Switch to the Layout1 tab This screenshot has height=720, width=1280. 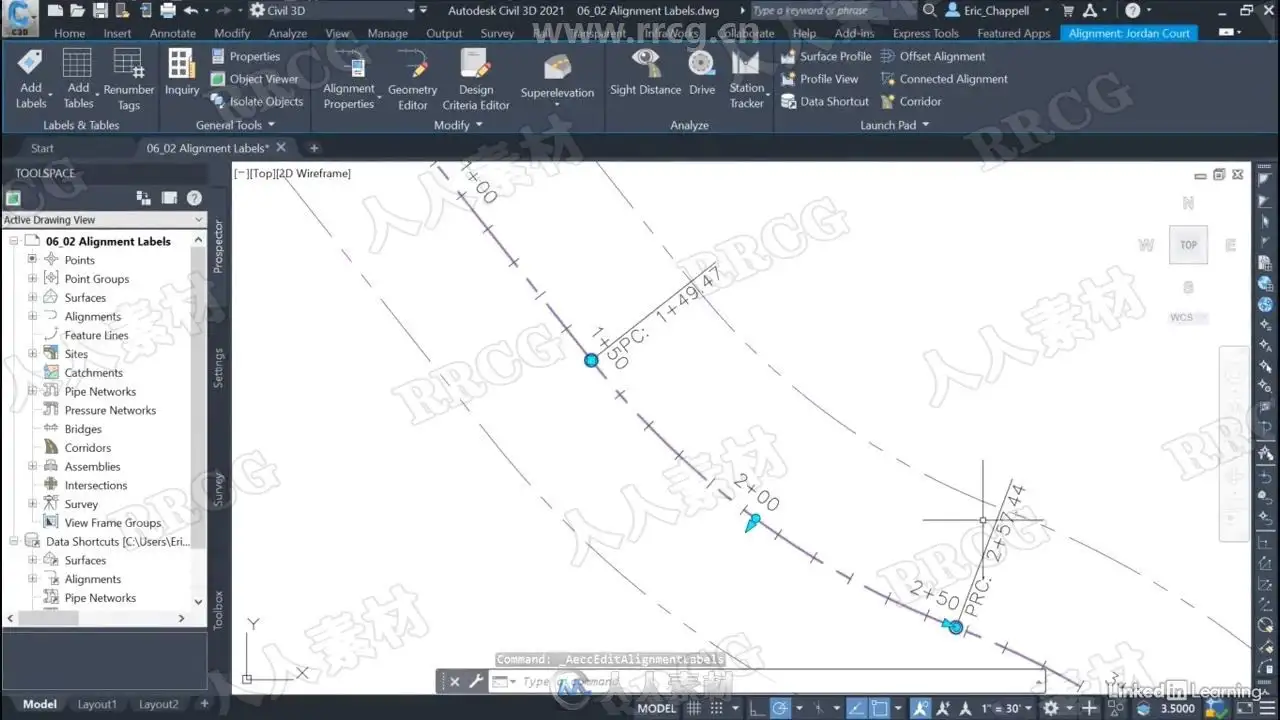(x=97, y=704)
